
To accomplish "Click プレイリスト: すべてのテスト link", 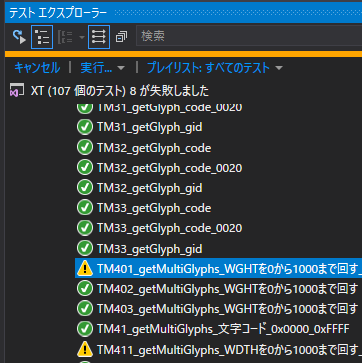I will pyautogui.click(x=208, y=68).
